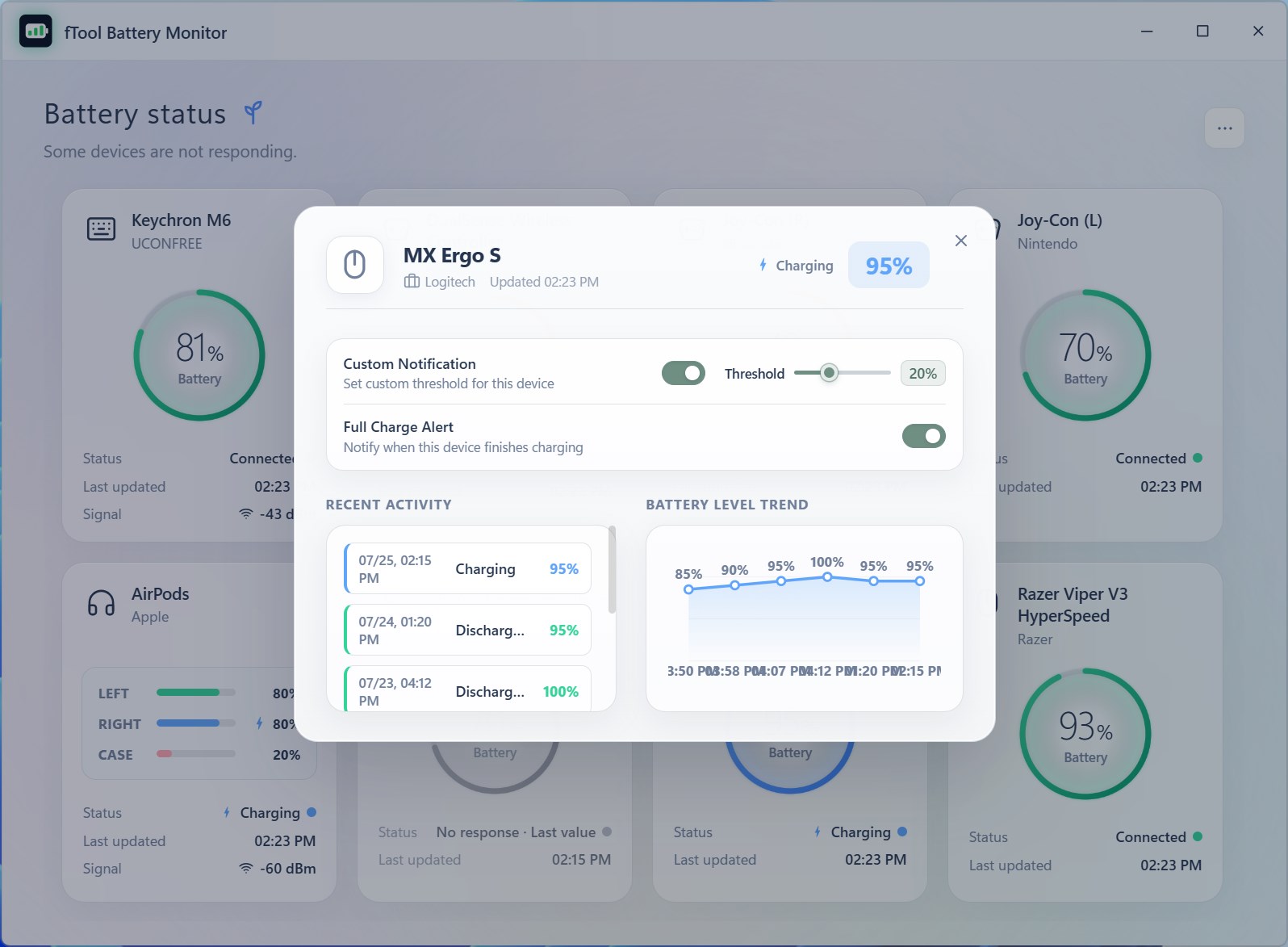Minimize the fTool Battery Monitor window
The image size is (1288, 947).
pos(1147,31)
